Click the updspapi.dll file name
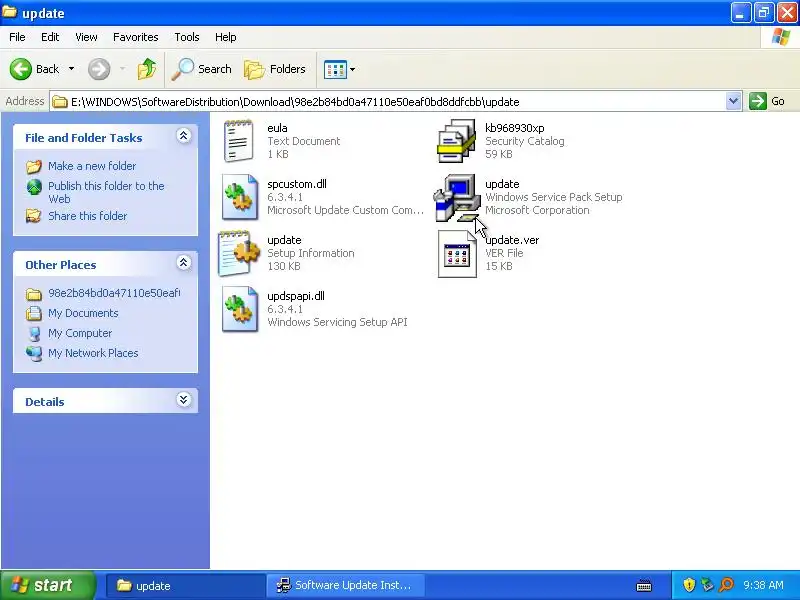Screen dimensions: 800x600 tap(296, 296)
